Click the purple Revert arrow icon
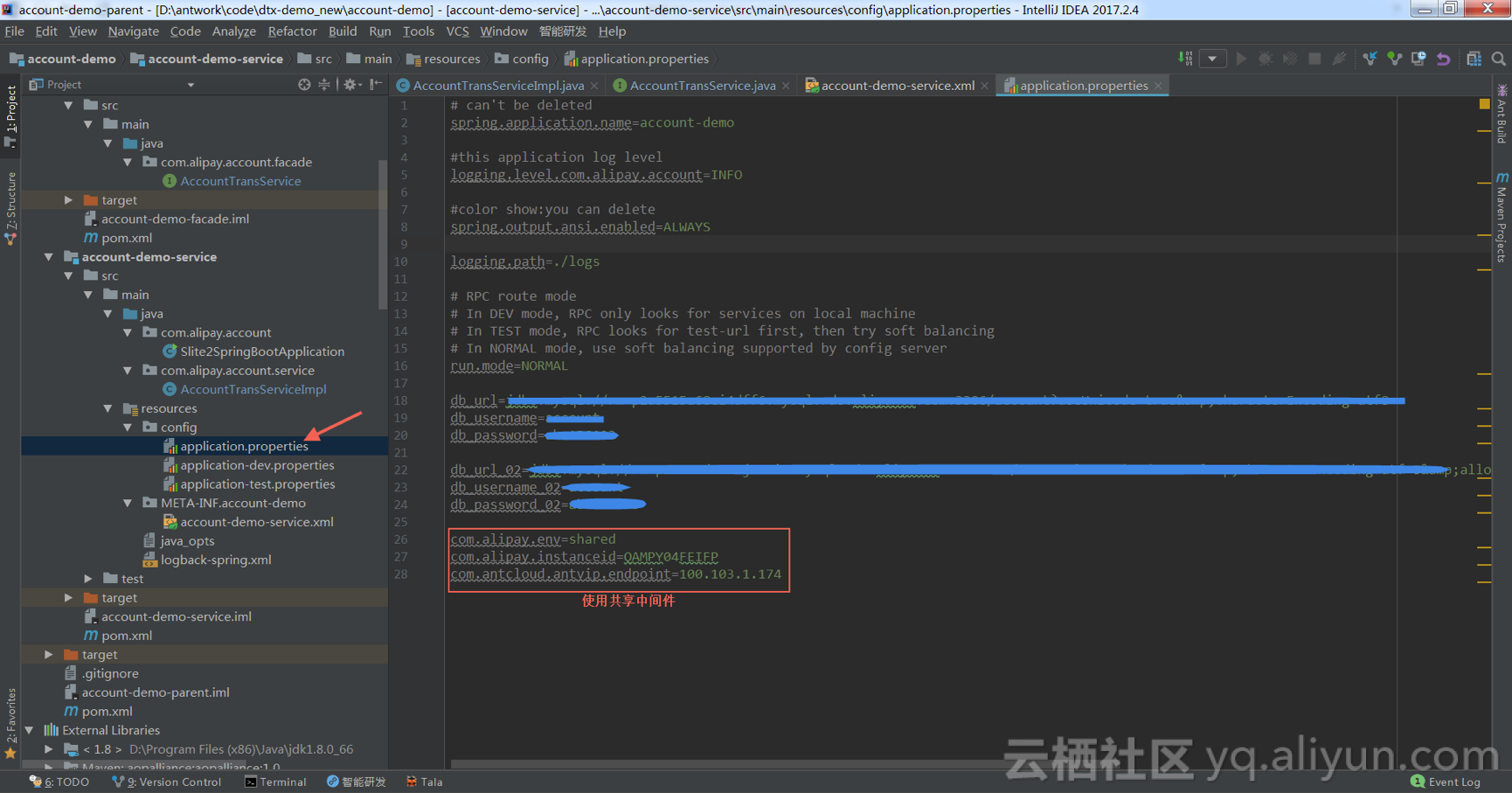Viewport: 1512px width, 793px height. click(x=1443, y=59)
